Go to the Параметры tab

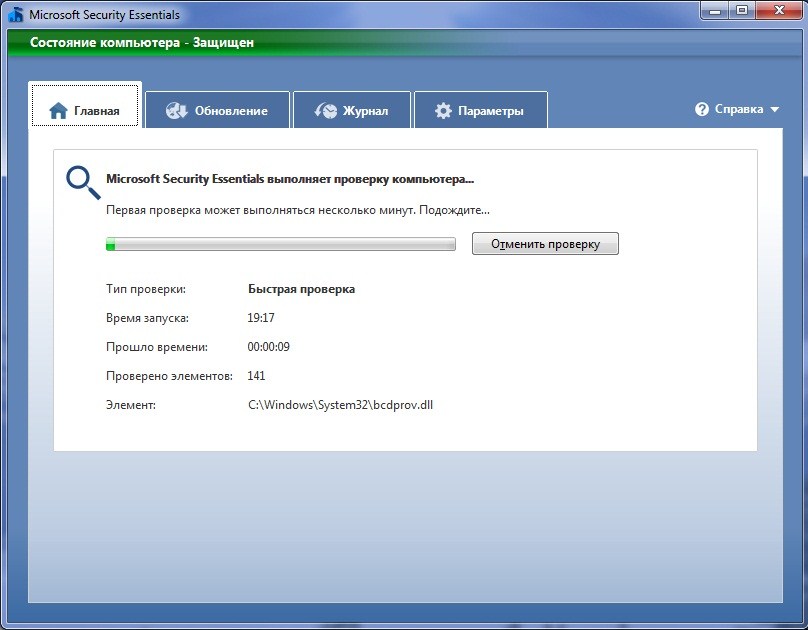(481, 110)
